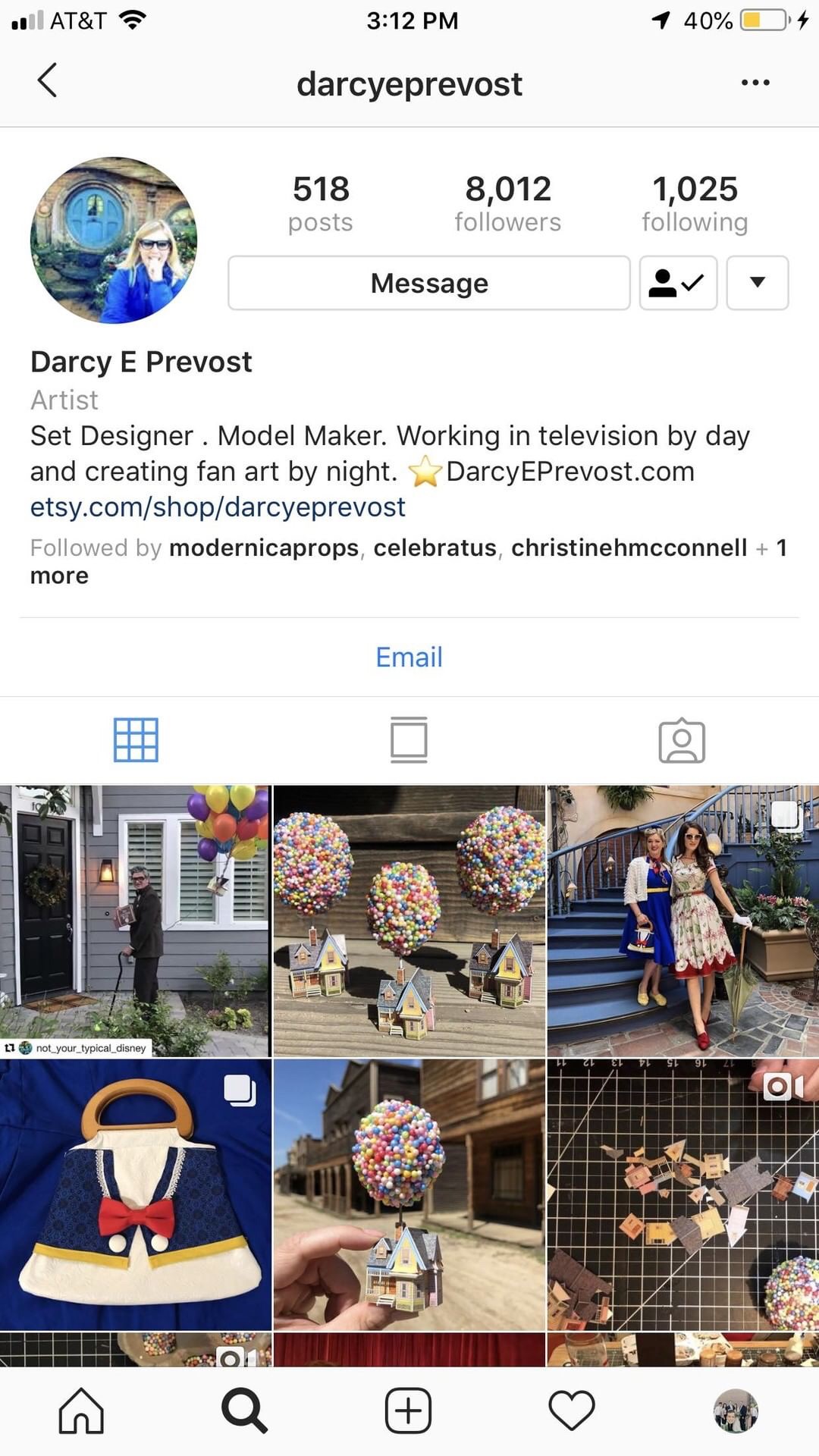
Task: Open own profile avatar icon
Action: tap(736, 1411)
